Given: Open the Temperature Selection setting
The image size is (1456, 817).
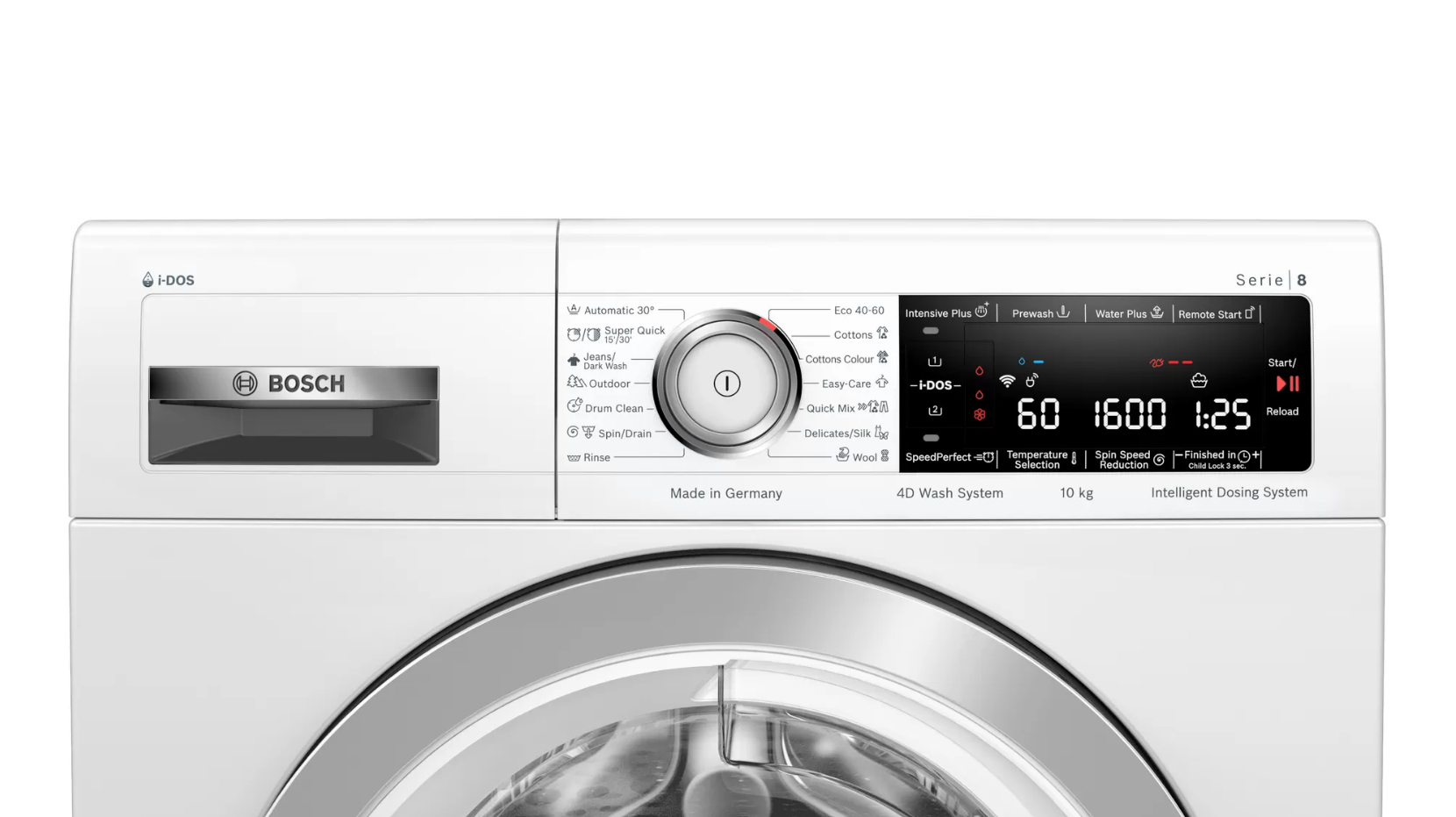Looking at the screenshot, I should (1041, 459).
